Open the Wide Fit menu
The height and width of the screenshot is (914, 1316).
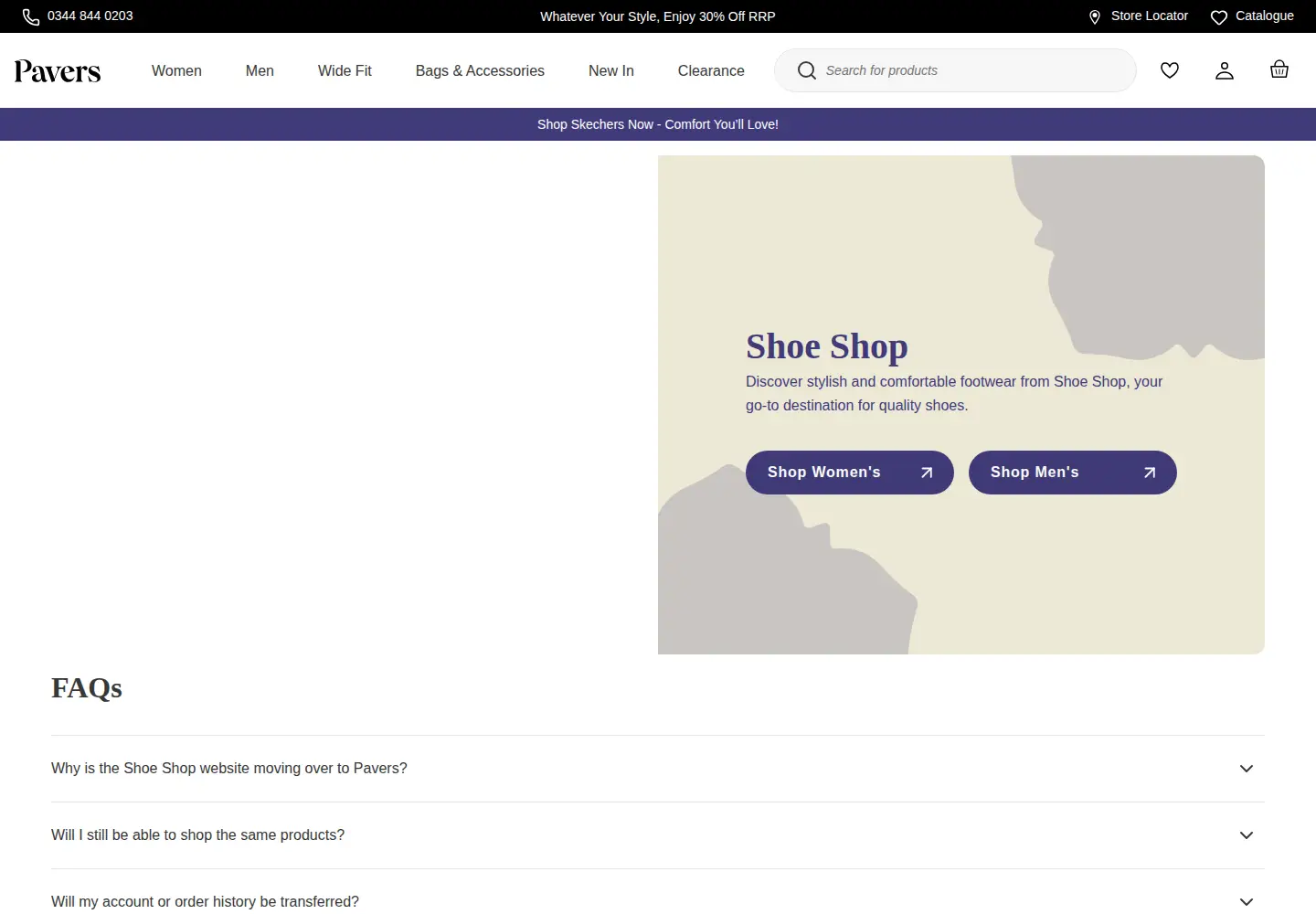345,70
